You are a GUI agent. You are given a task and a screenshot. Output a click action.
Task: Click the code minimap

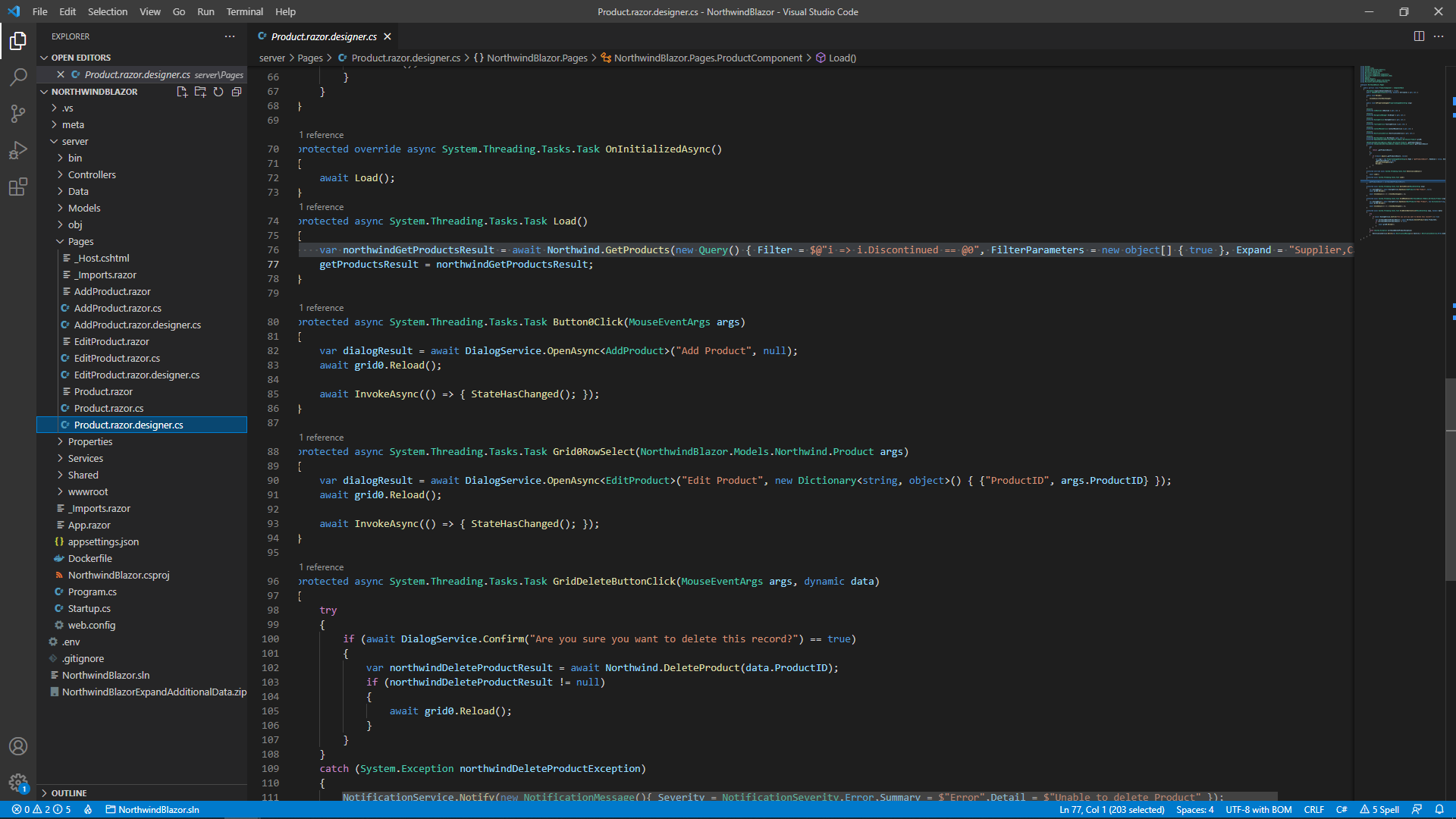click(x=1402, y=152)
